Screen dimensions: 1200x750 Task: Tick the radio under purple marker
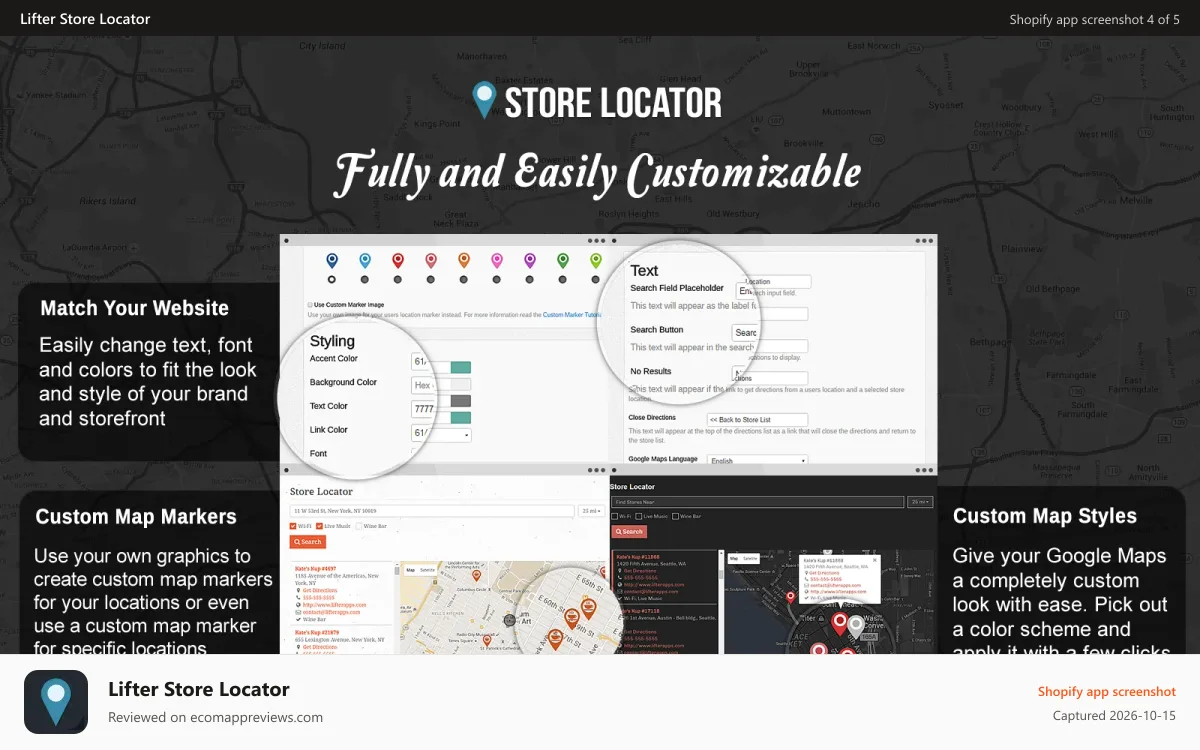[x=530, y=280]
